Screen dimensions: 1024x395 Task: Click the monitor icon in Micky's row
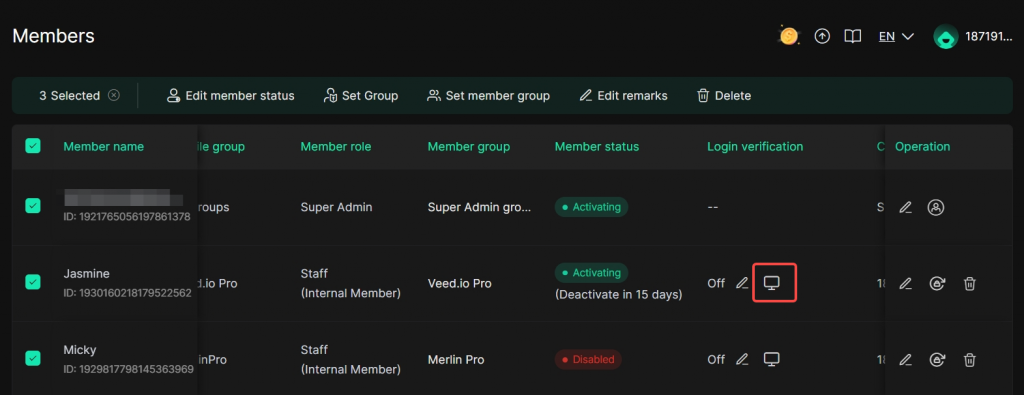point(772,359)
